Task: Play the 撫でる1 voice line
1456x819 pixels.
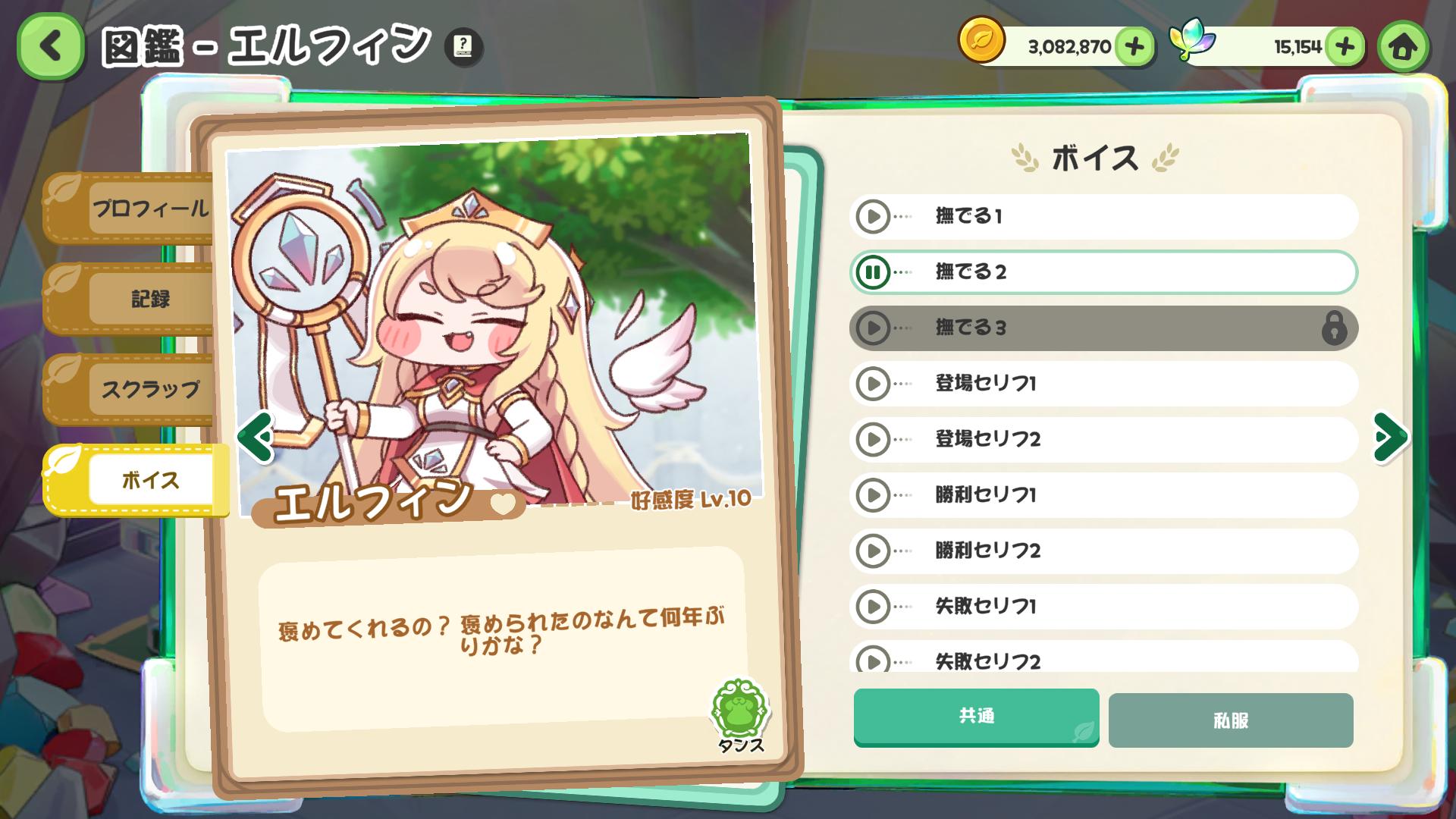Action: point(873,217)
